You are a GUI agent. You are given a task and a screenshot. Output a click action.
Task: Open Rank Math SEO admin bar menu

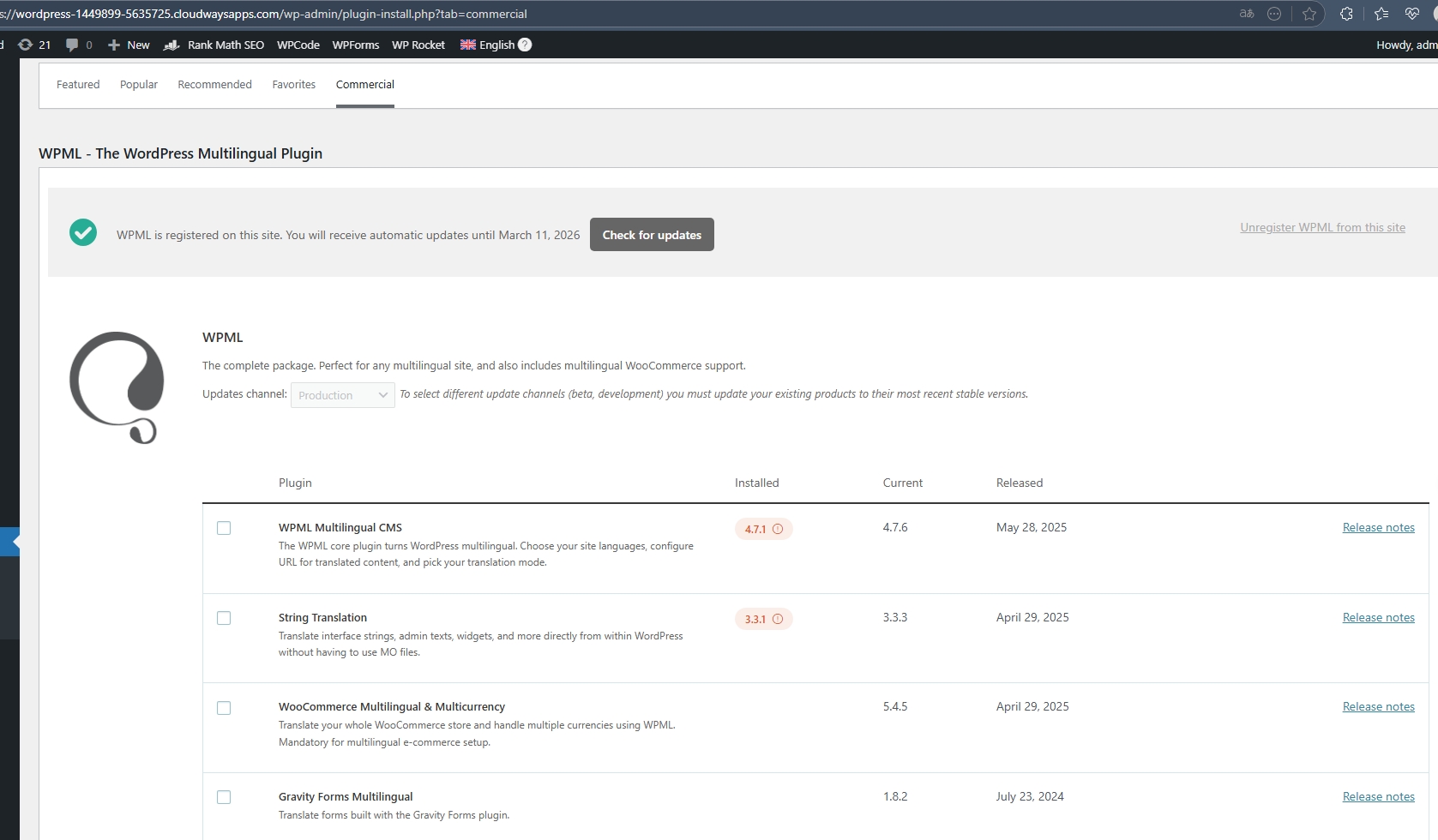214,45
